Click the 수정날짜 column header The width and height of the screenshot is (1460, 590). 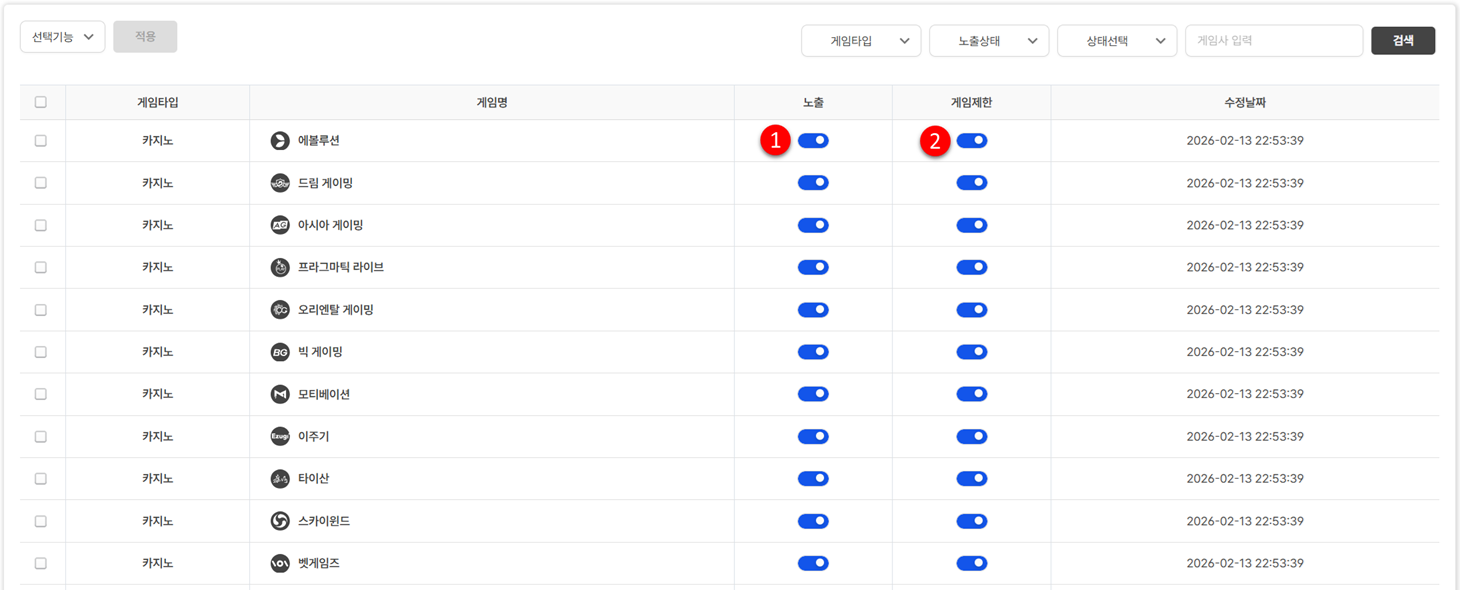coord(1244,102)
